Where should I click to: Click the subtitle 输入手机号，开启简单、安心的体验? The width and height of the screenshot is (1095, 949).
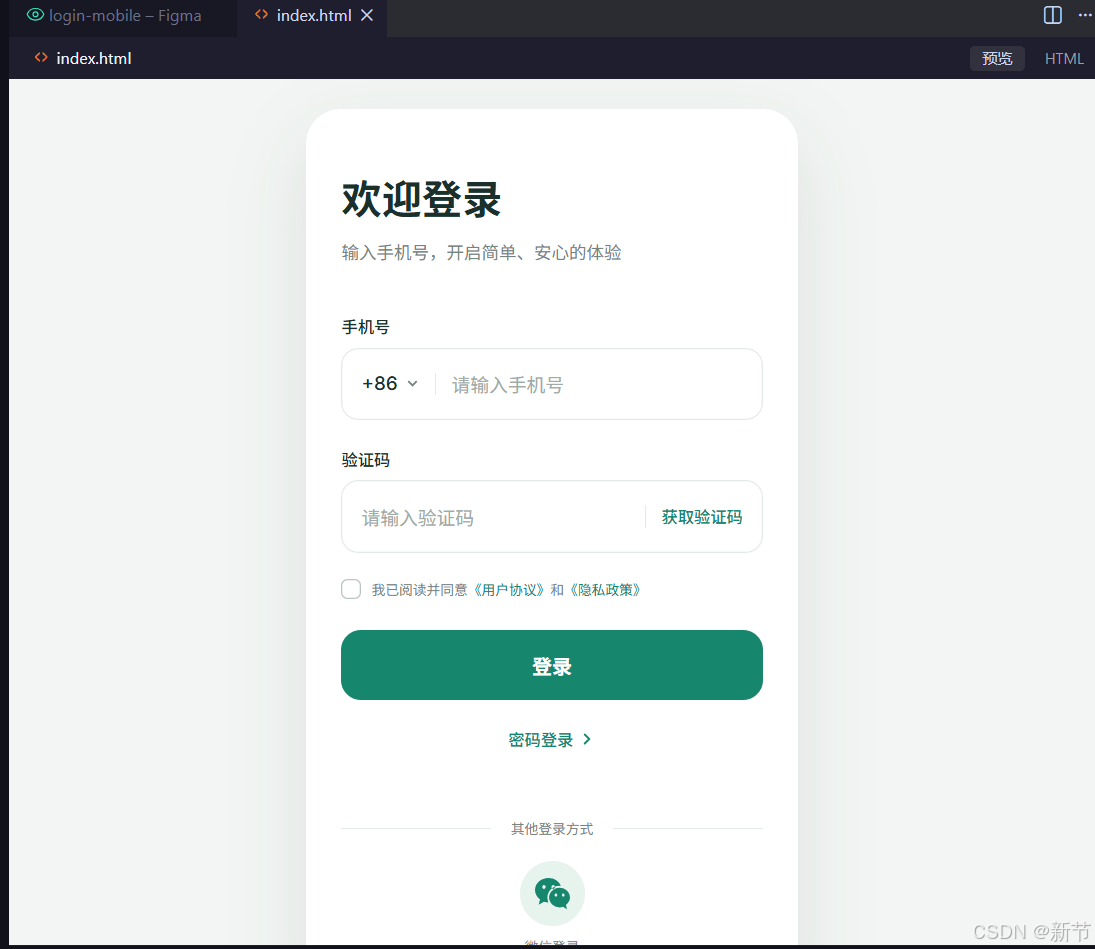[481, 252]
